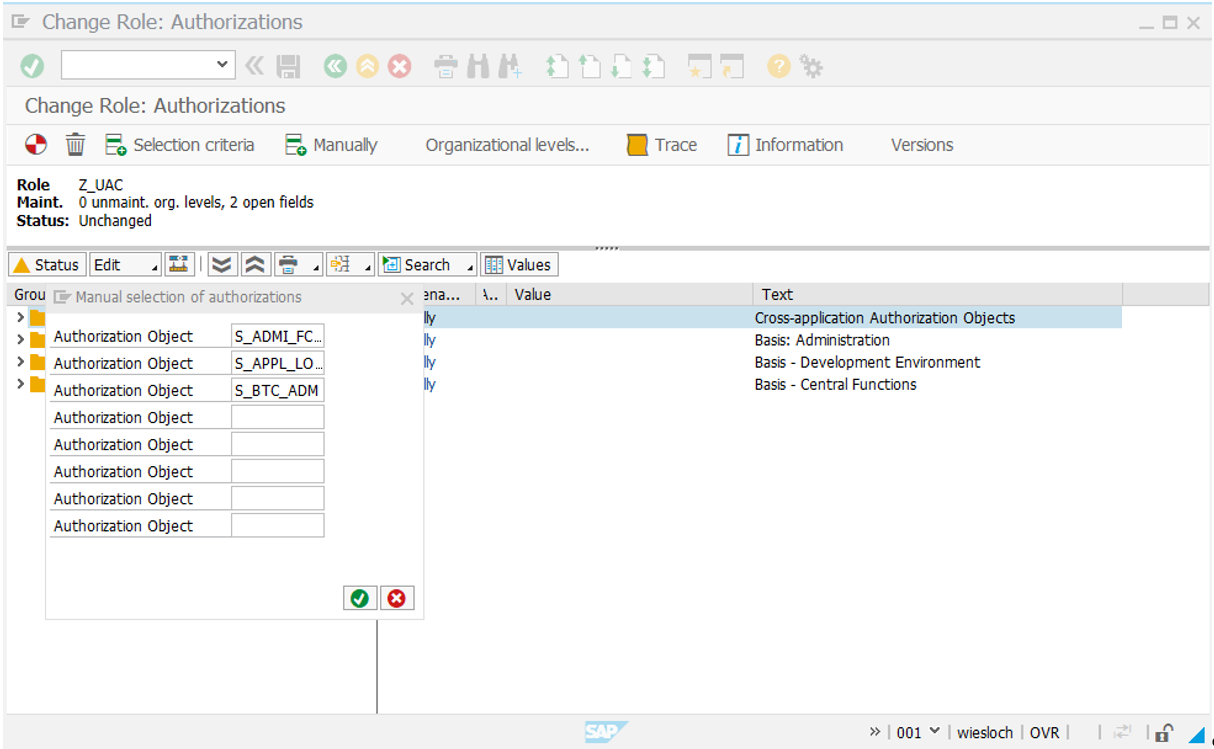Click the Delete trash can icon
This screenshot has height=749, width=1214.
pos(75,145)
